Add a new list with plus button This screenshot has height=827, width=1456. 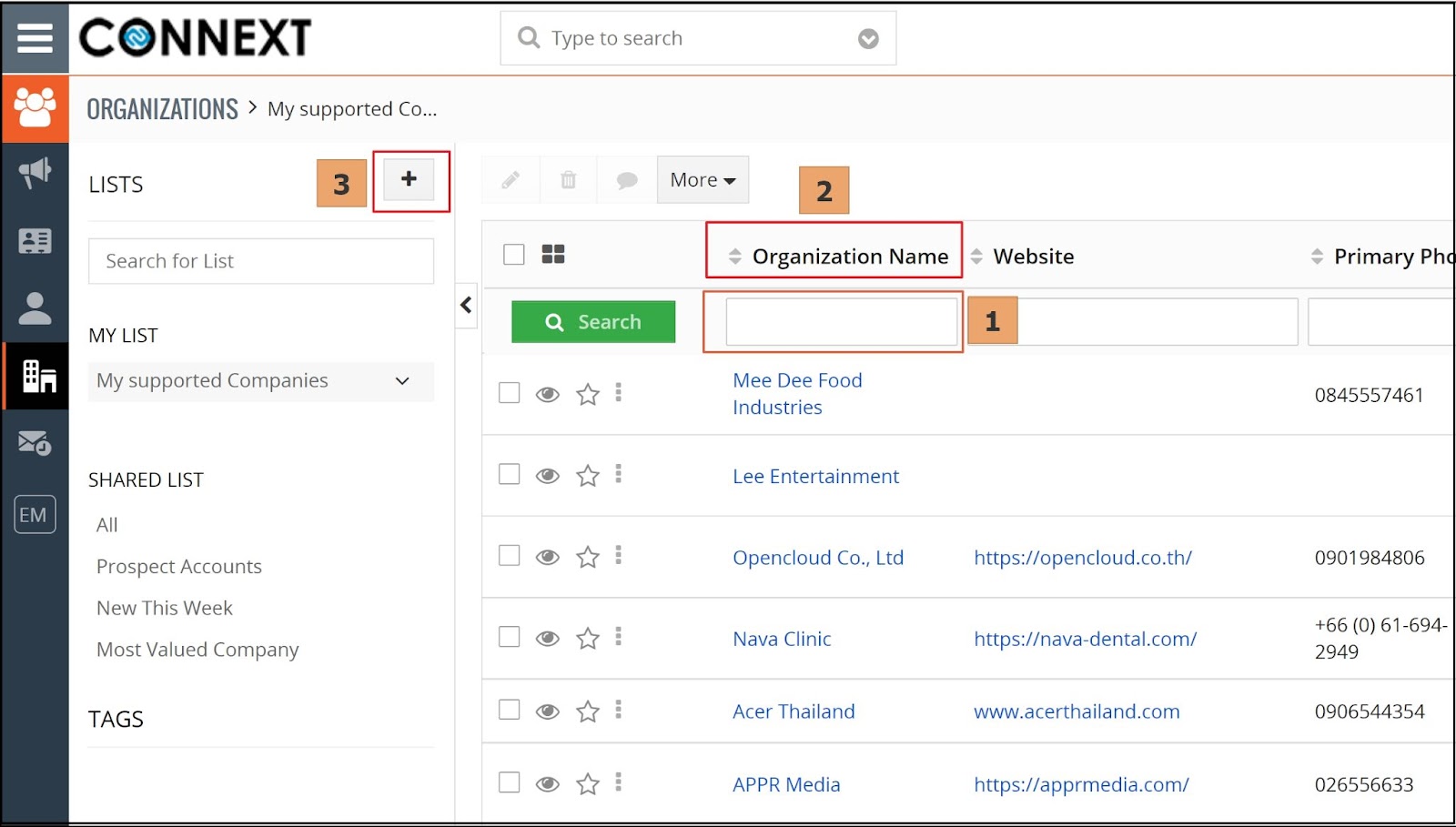click(409, 179)
